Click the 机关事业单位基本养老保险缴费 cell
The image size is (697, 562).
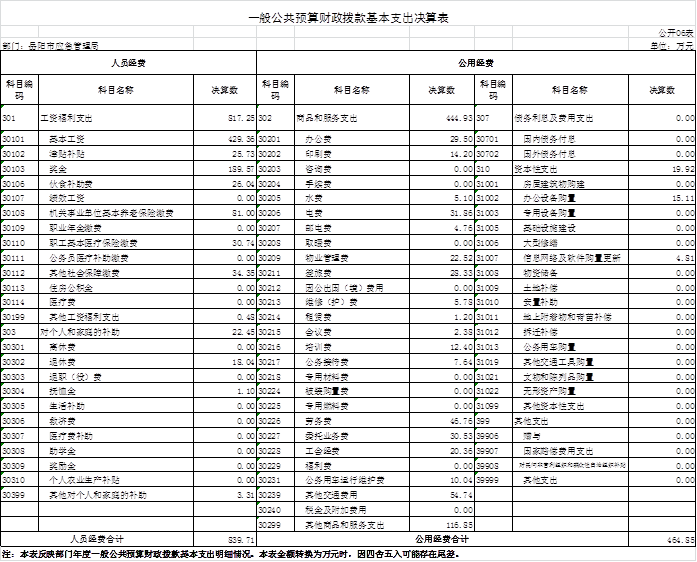[x=111, y=213]
